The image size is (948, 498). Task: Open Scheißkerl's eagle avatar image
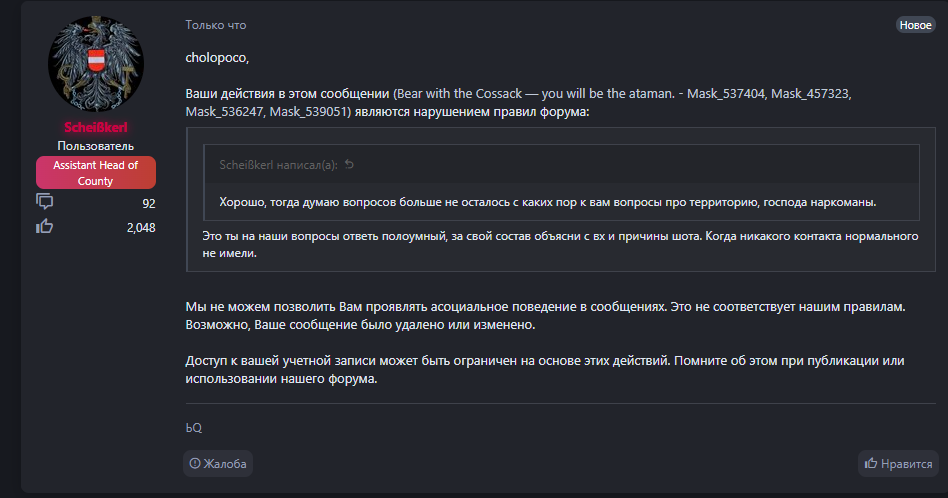pyautogui.click(x=96, y=66)
